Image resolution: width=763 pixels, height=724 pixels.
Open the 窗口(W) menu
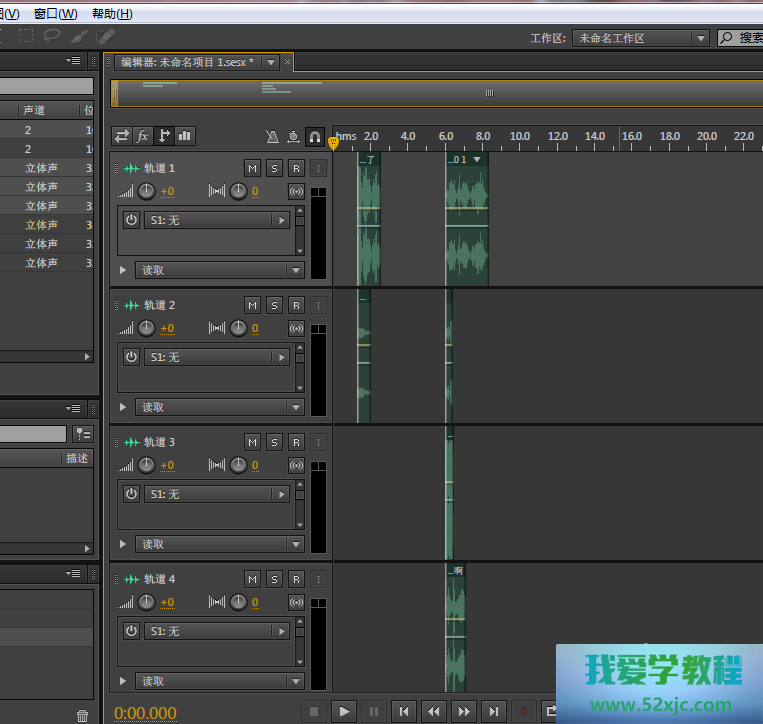[x=55, y=14]
